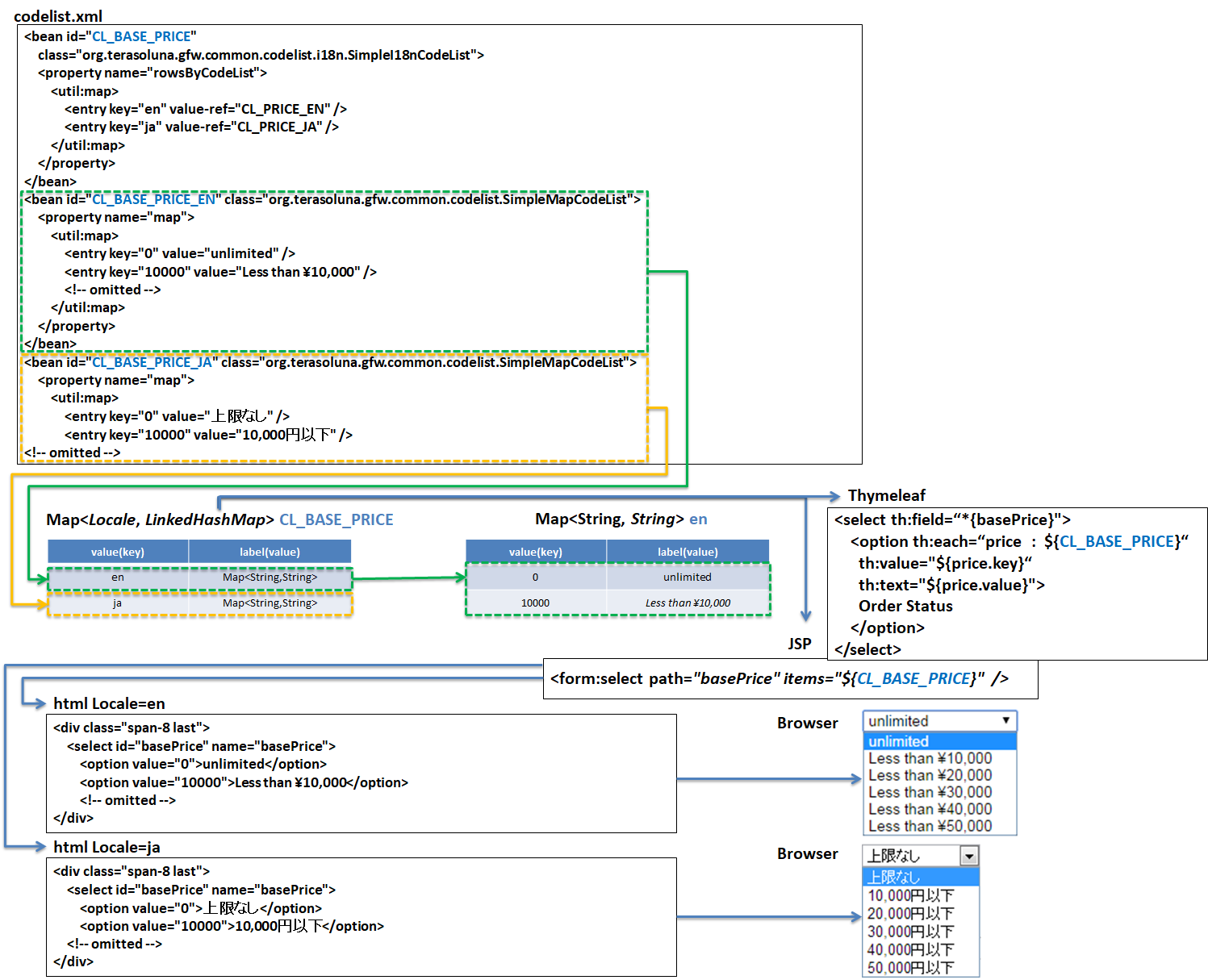Select highlighted 上限なし option in browser list
Screen dimensions: 1208x980
click(x=920, y=877)
